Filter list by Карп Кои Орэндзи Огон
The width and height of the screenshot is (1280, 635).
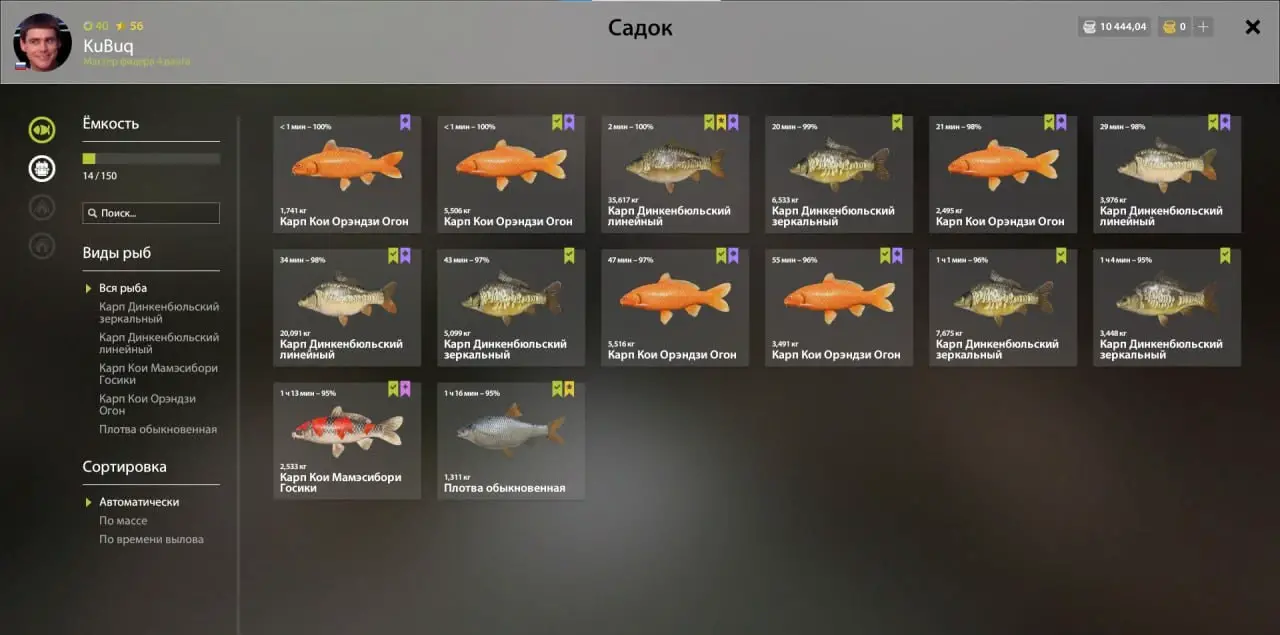pos(148,405)
